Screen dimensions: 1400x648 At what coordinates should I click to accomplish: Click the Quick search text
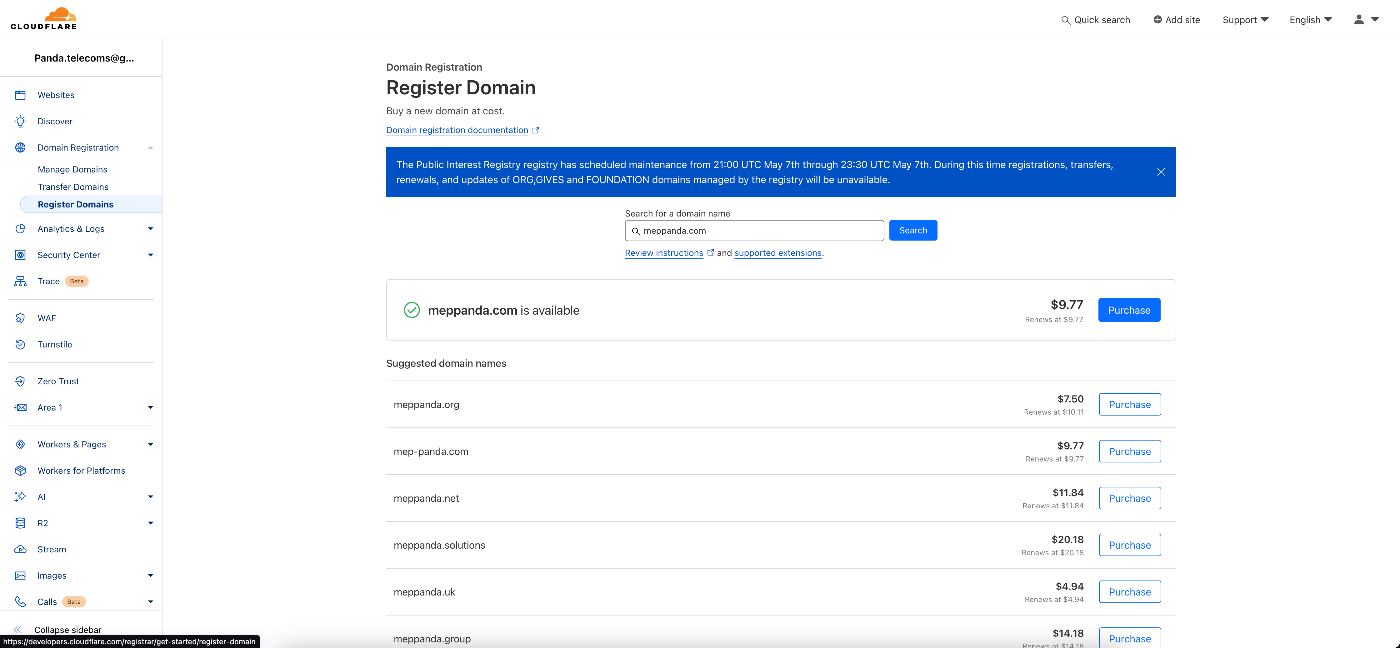(1102, 20)
